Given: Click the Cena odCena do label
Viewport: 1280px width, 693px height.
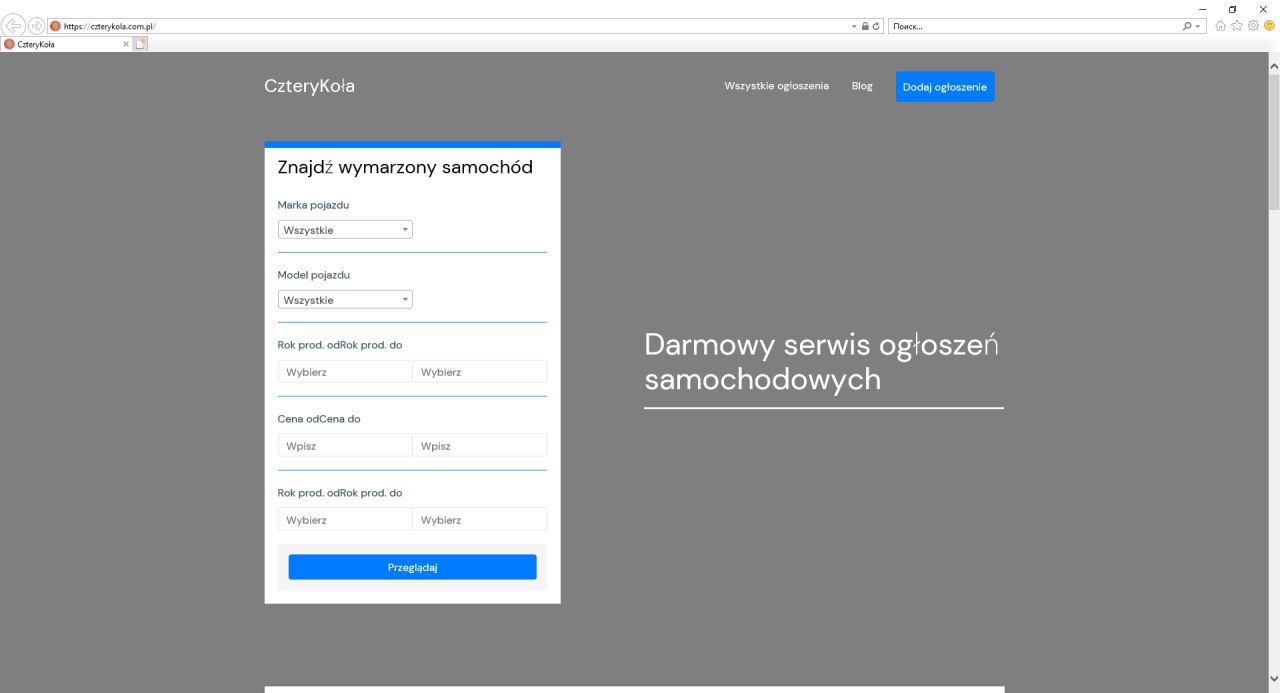Looking at the screenshot, I should (319, 419).
